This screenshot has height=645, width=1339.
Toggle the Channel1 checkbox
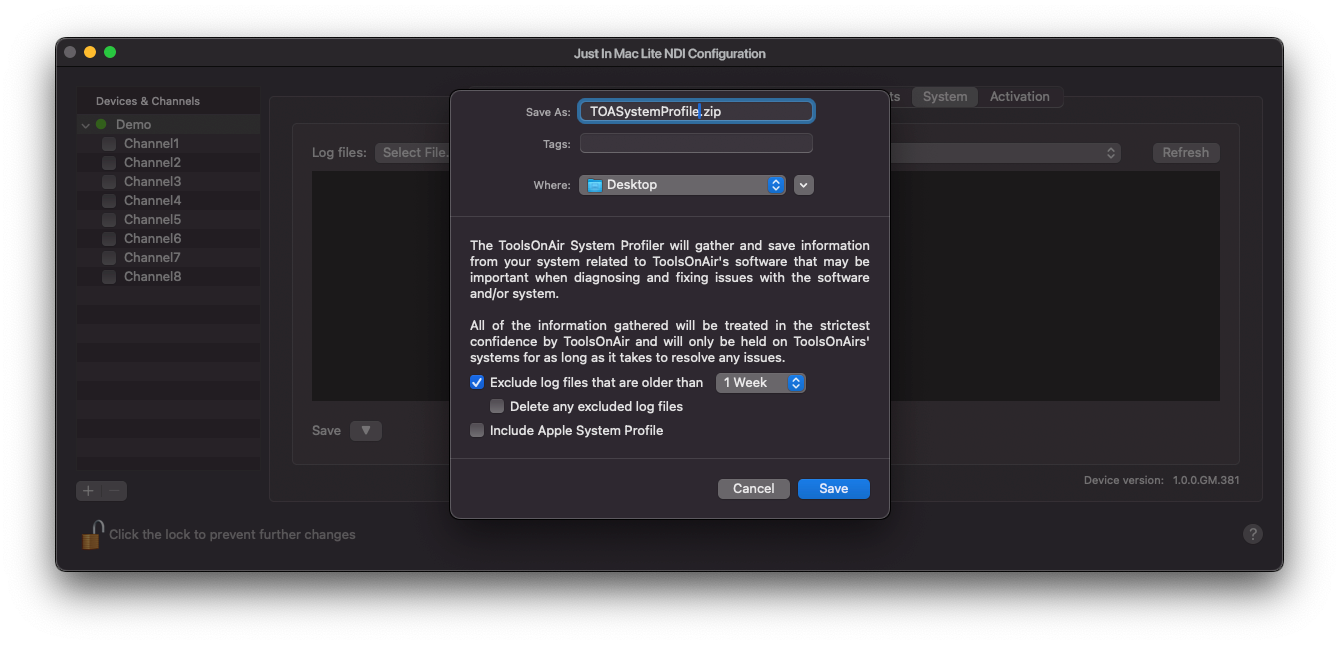(109, 144)
